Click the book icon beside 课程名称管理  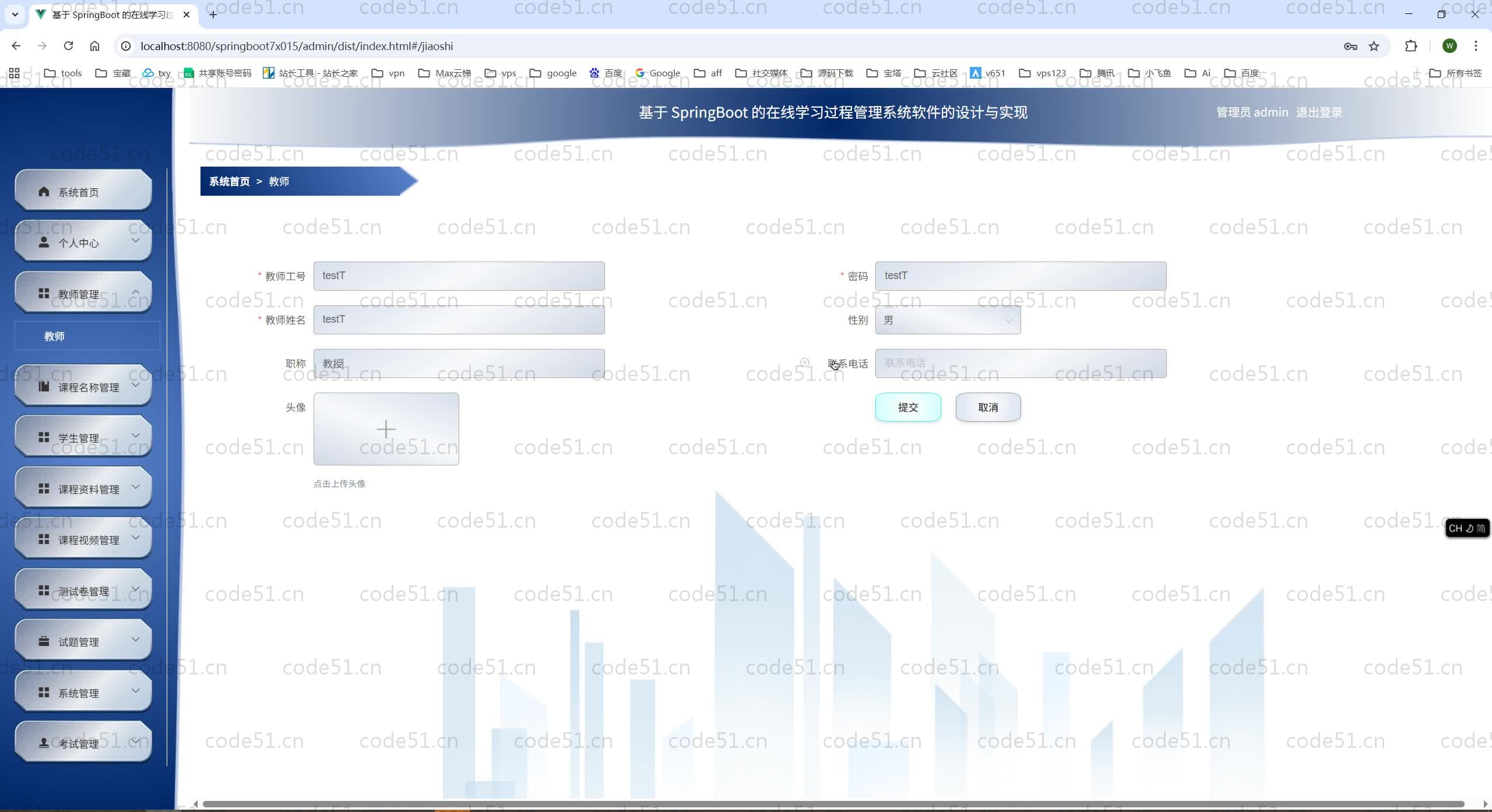point(44,387)
